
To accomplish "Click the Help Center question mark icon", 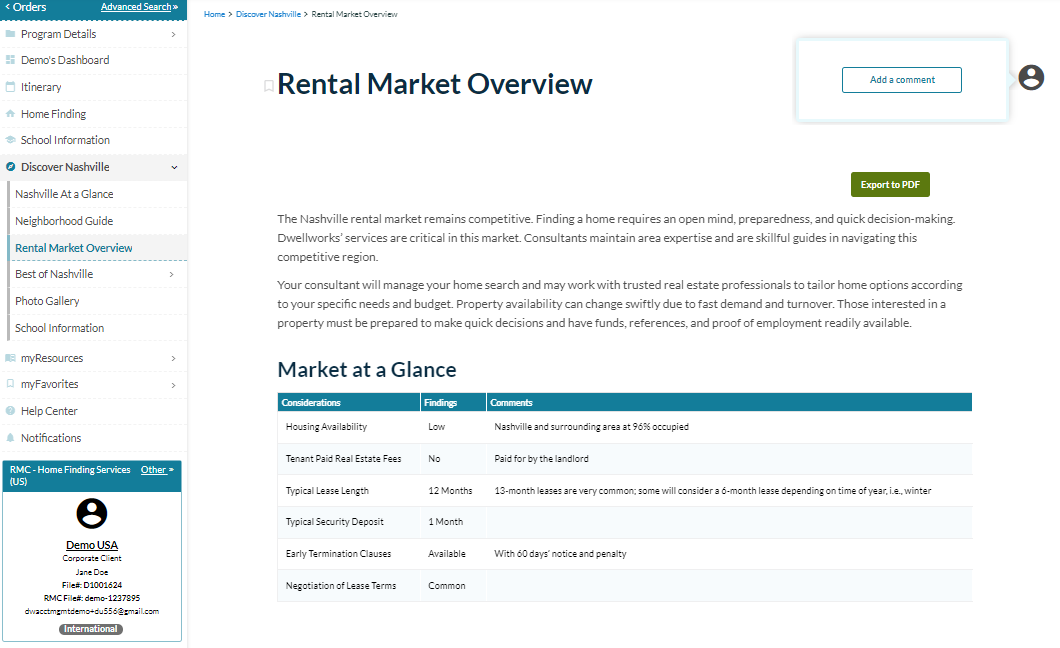I will point(10,411).
